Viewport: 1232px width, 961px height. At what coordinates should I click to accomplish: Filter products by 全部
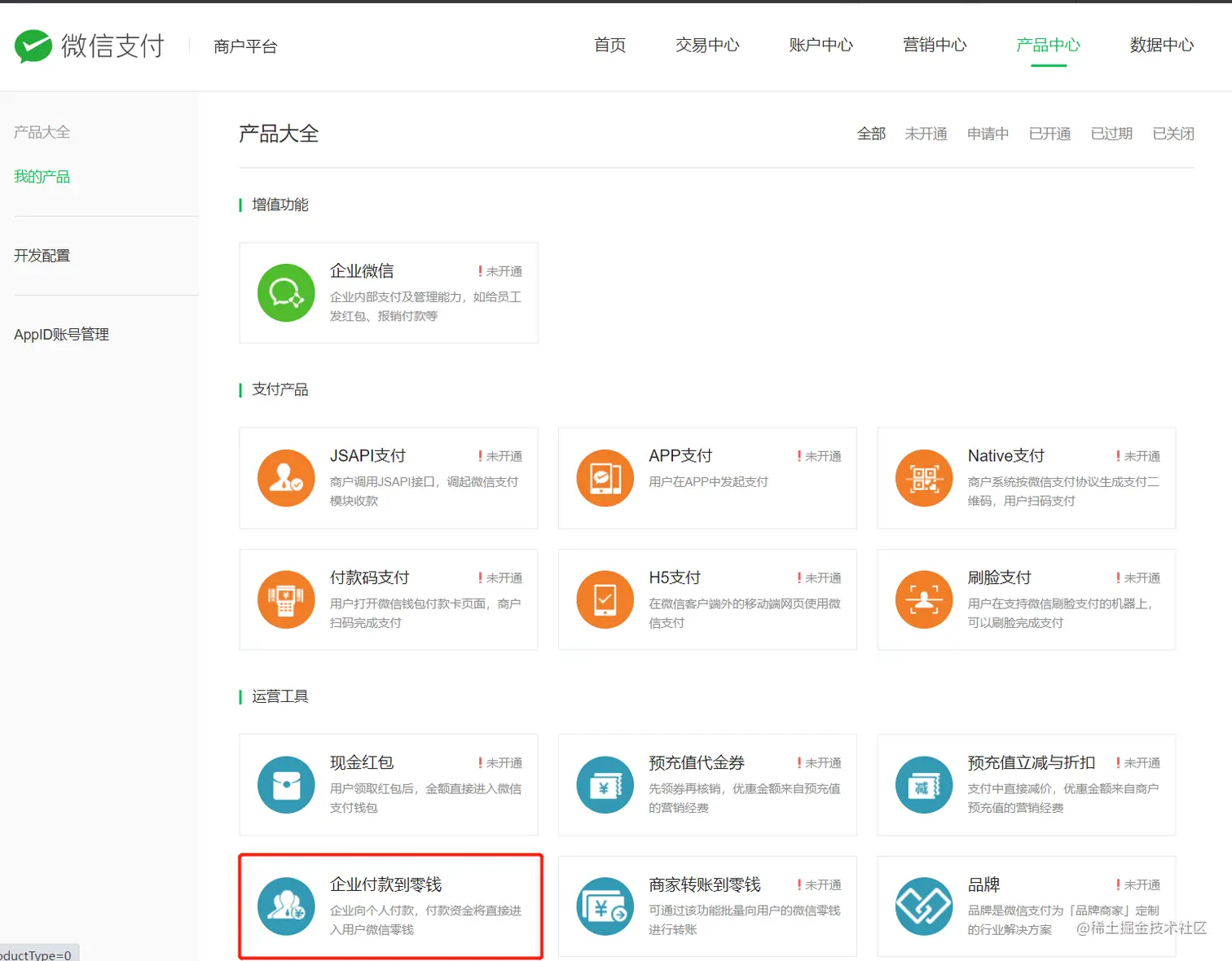(x=872, y=134)
